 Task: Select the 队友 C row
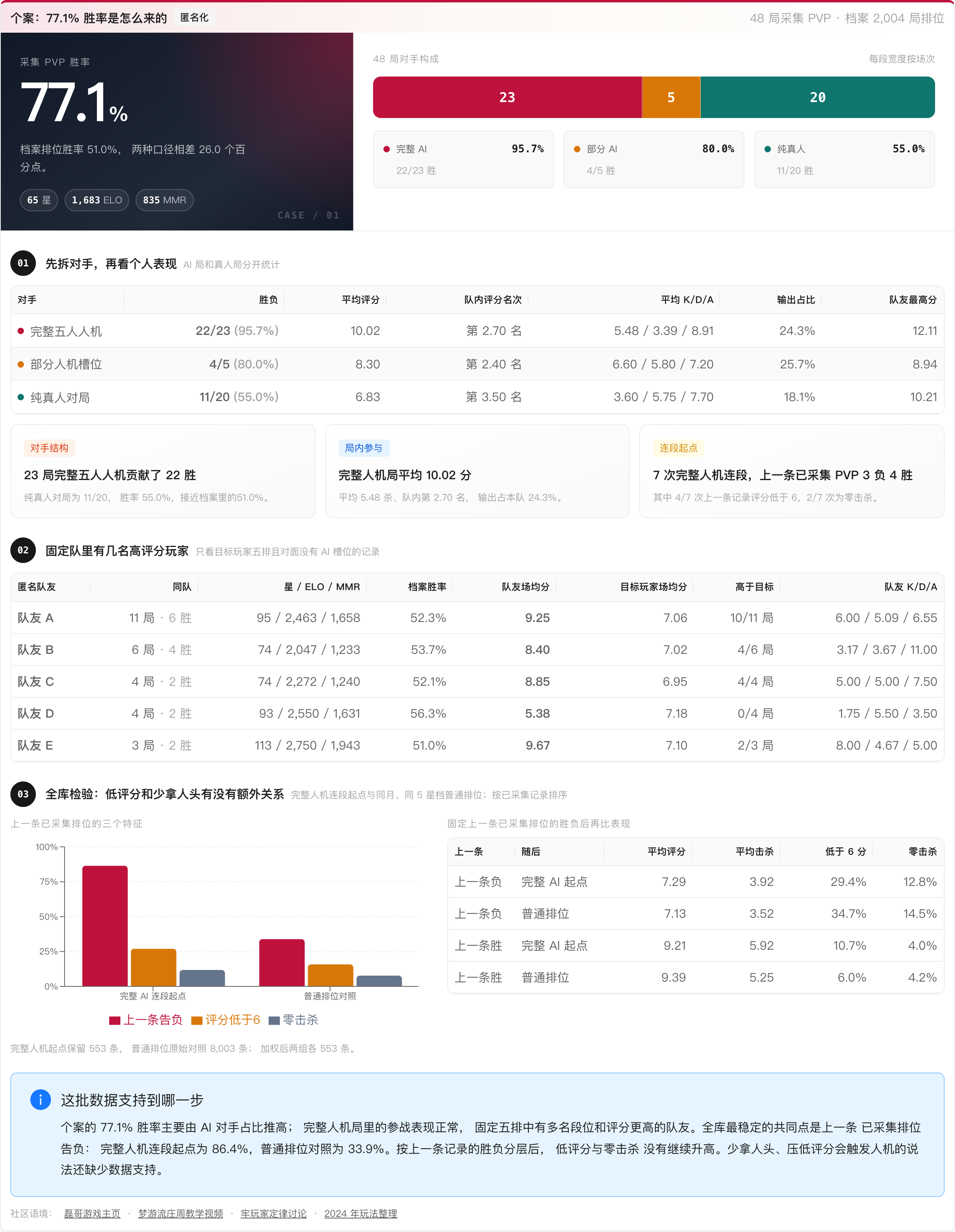477,681
